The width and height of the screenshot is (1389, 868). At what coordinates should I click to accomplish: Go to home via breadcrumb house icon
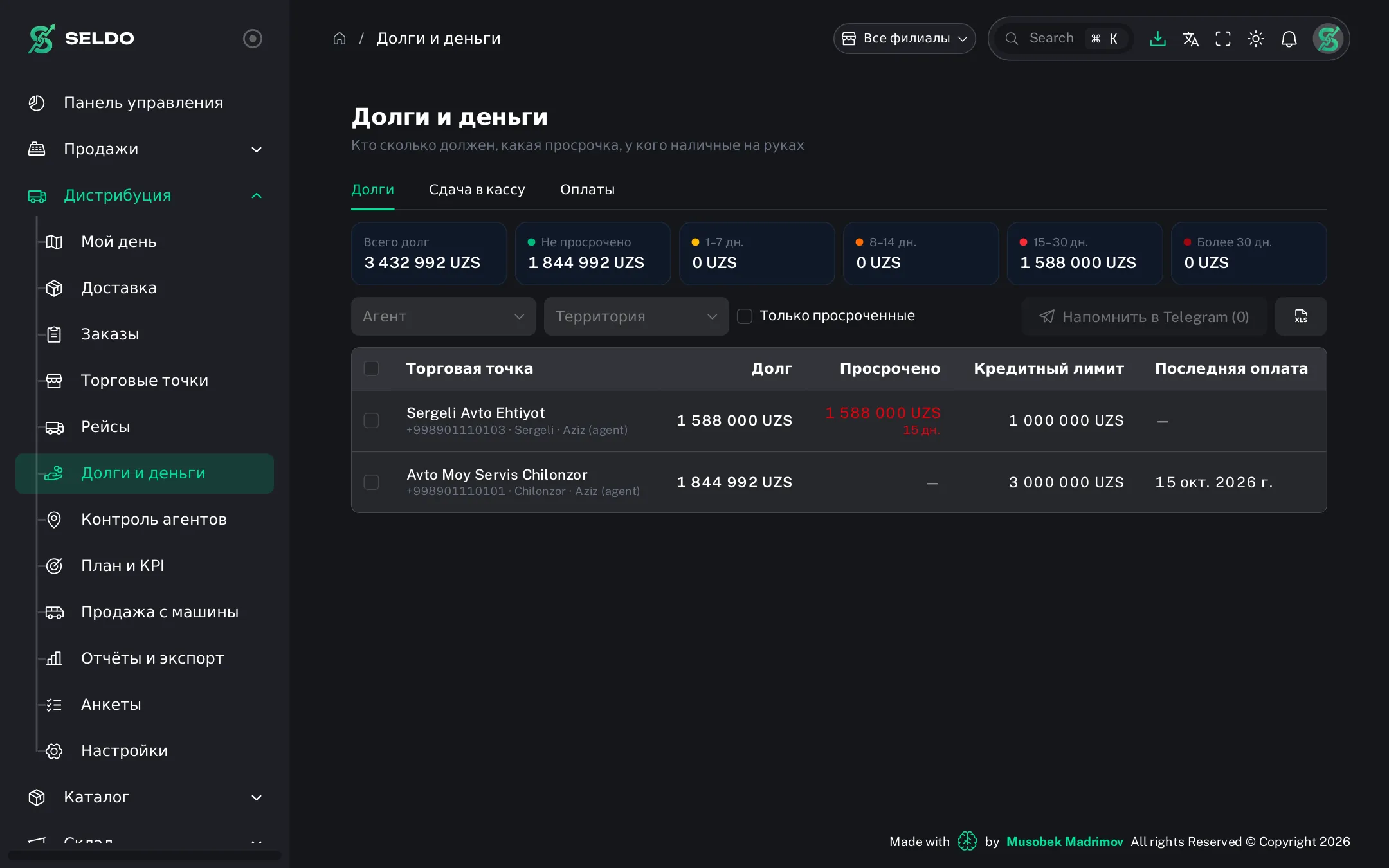click(340, 39)
